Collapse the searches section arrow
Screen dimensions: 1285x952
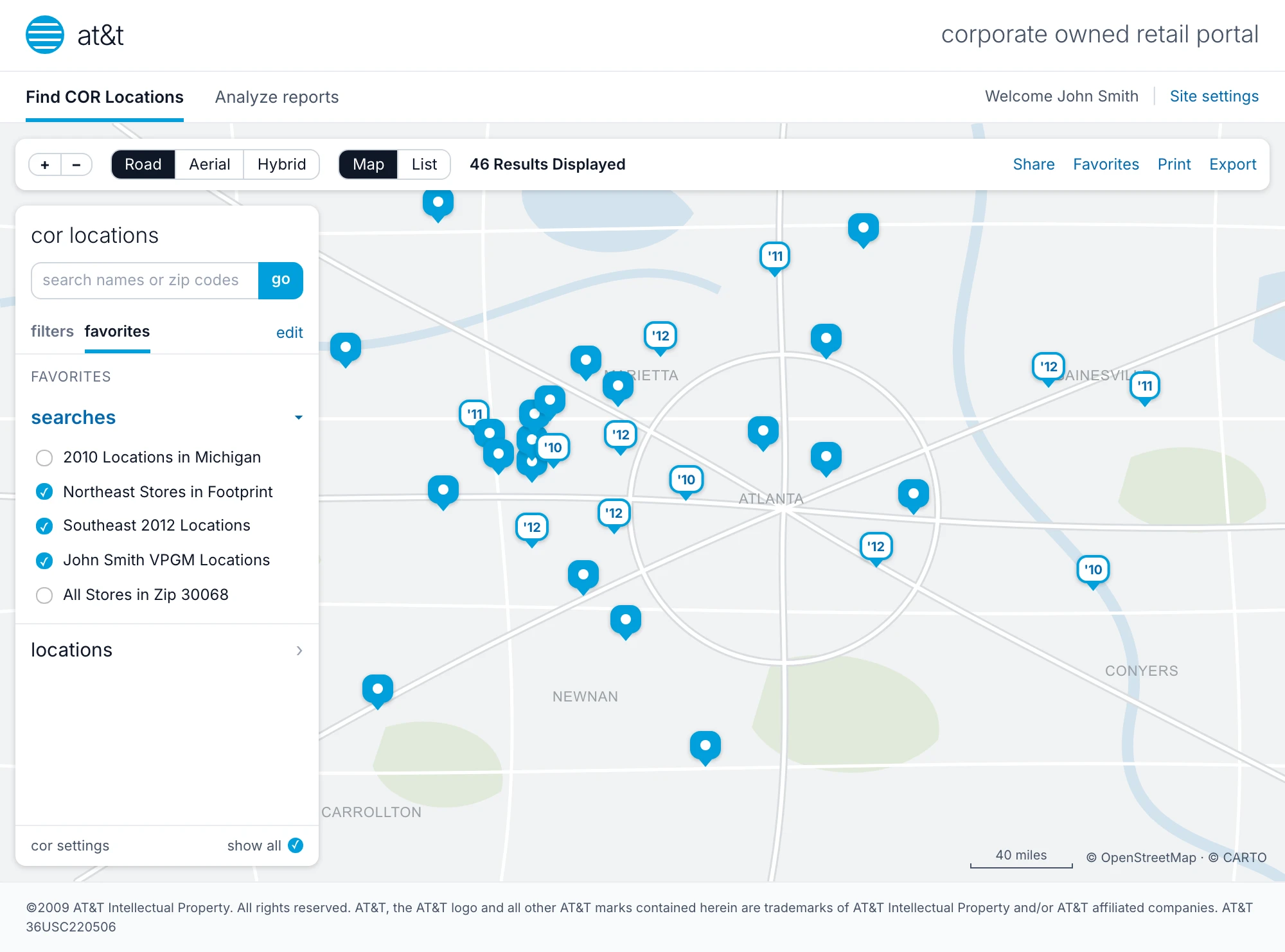[298, 418]
